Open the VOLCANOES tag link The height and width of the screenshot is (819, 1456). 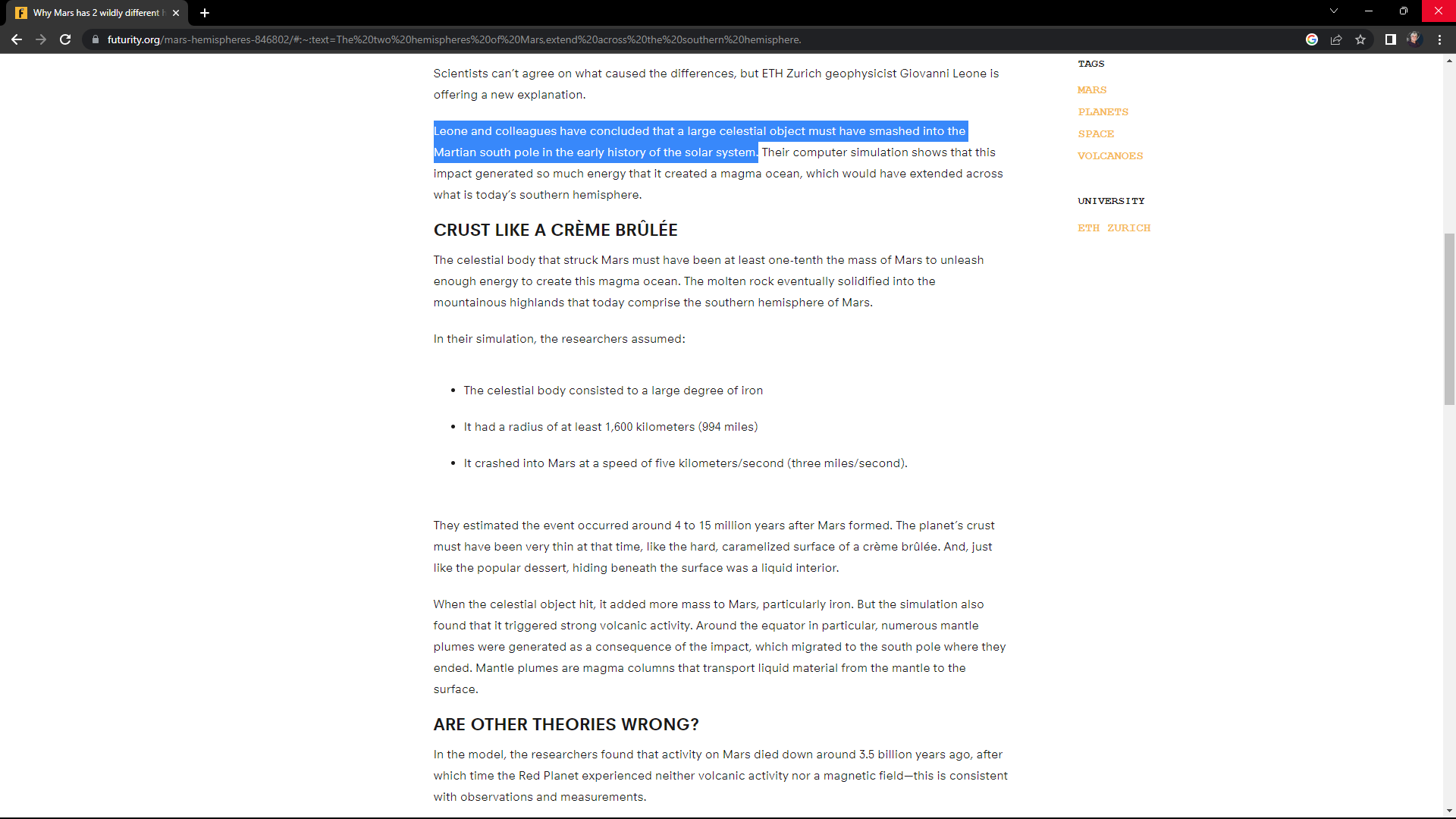1110,156
